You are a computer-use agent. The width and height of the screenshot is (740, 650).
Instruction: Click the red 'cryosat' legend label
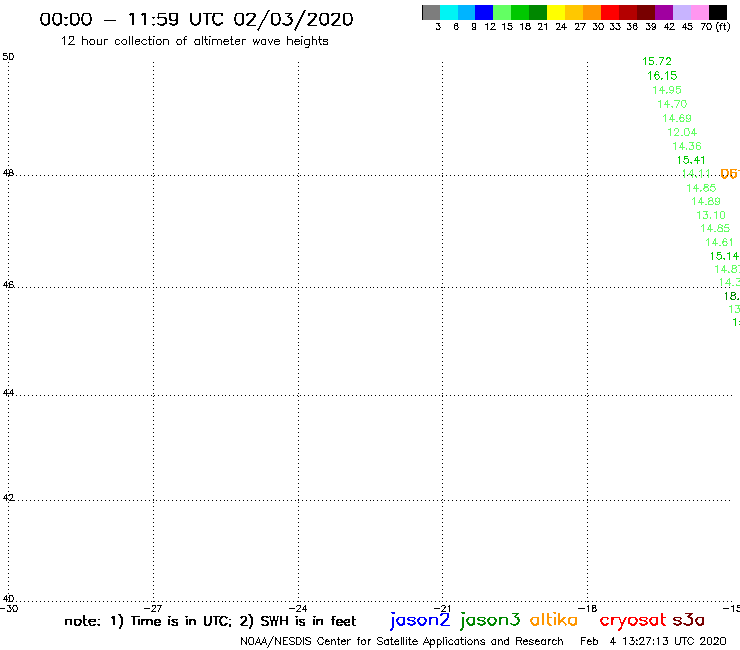[x=633, y=620]
